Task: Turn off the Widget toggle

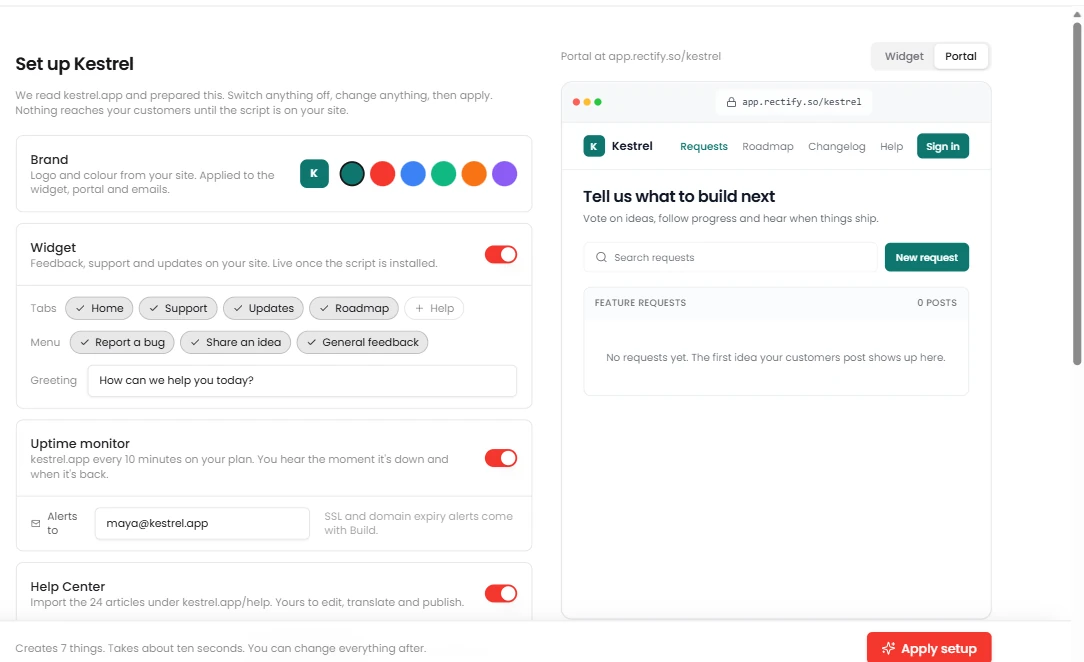Action: pos(501,254)
